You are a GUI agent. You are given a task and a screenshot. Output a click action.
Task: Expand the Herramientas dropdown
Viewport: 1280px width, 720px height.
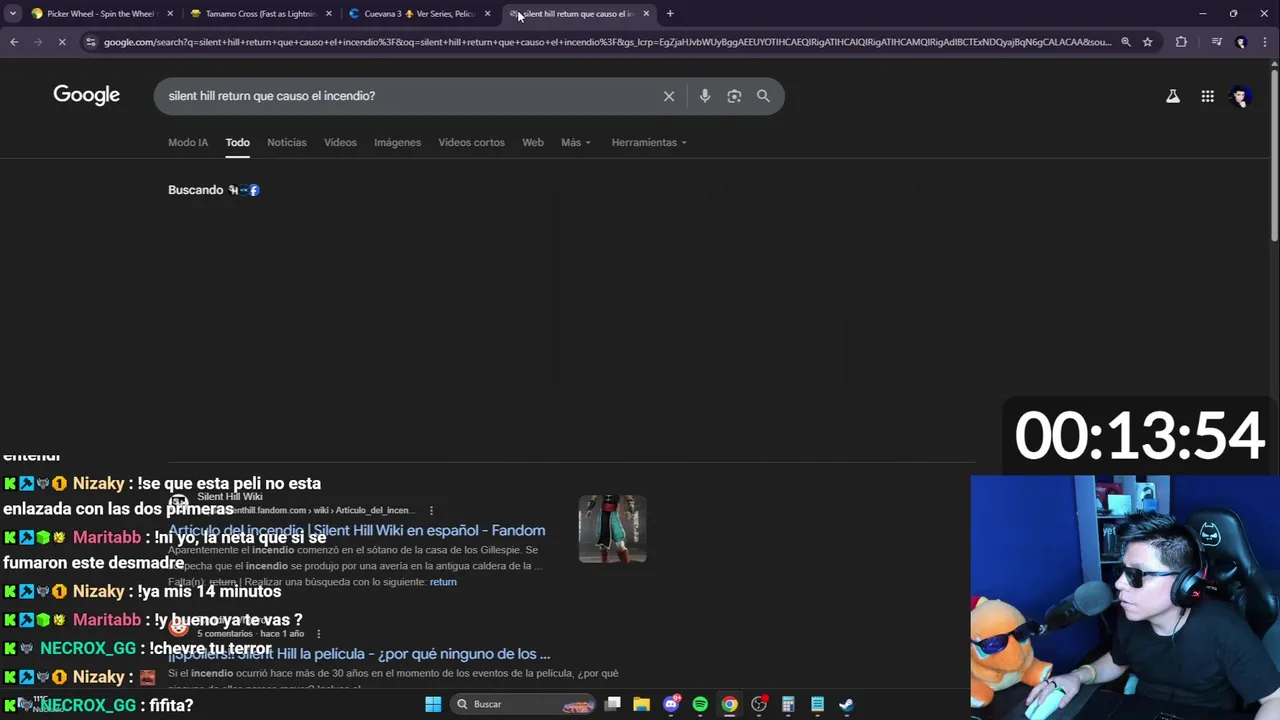click(649, 142)
